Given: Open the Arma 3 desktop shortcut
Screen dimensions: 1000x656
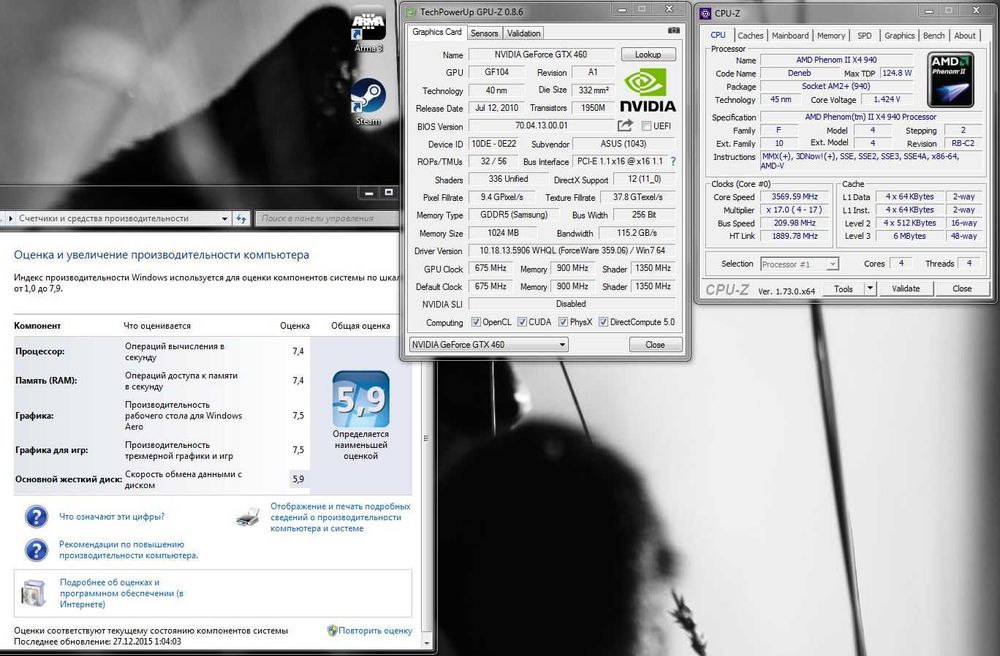Looking at the screenshot, I should (x=368, y=29).
